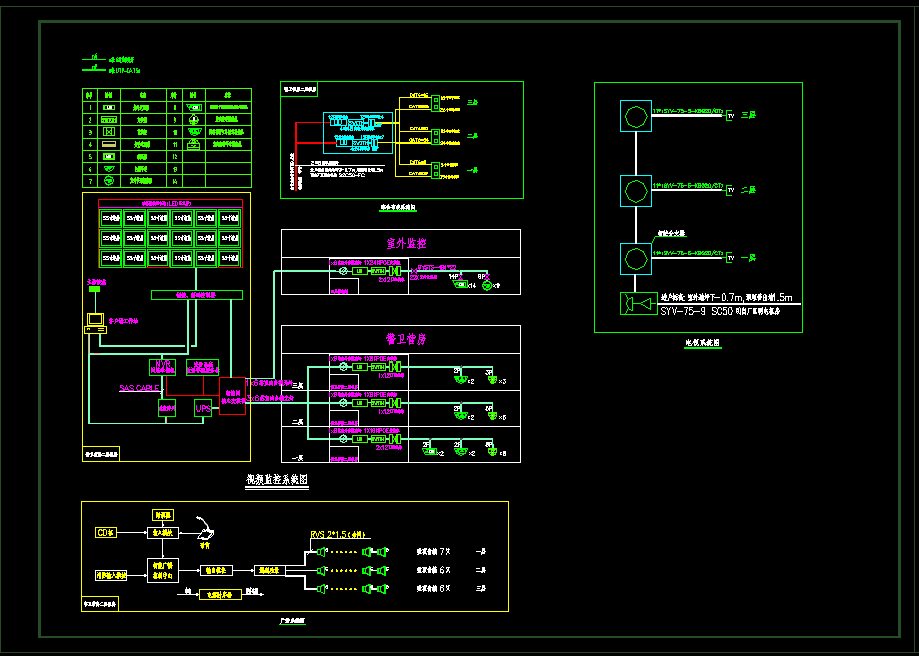Select the client workstation computer symbol

click(x=95, y=322)
